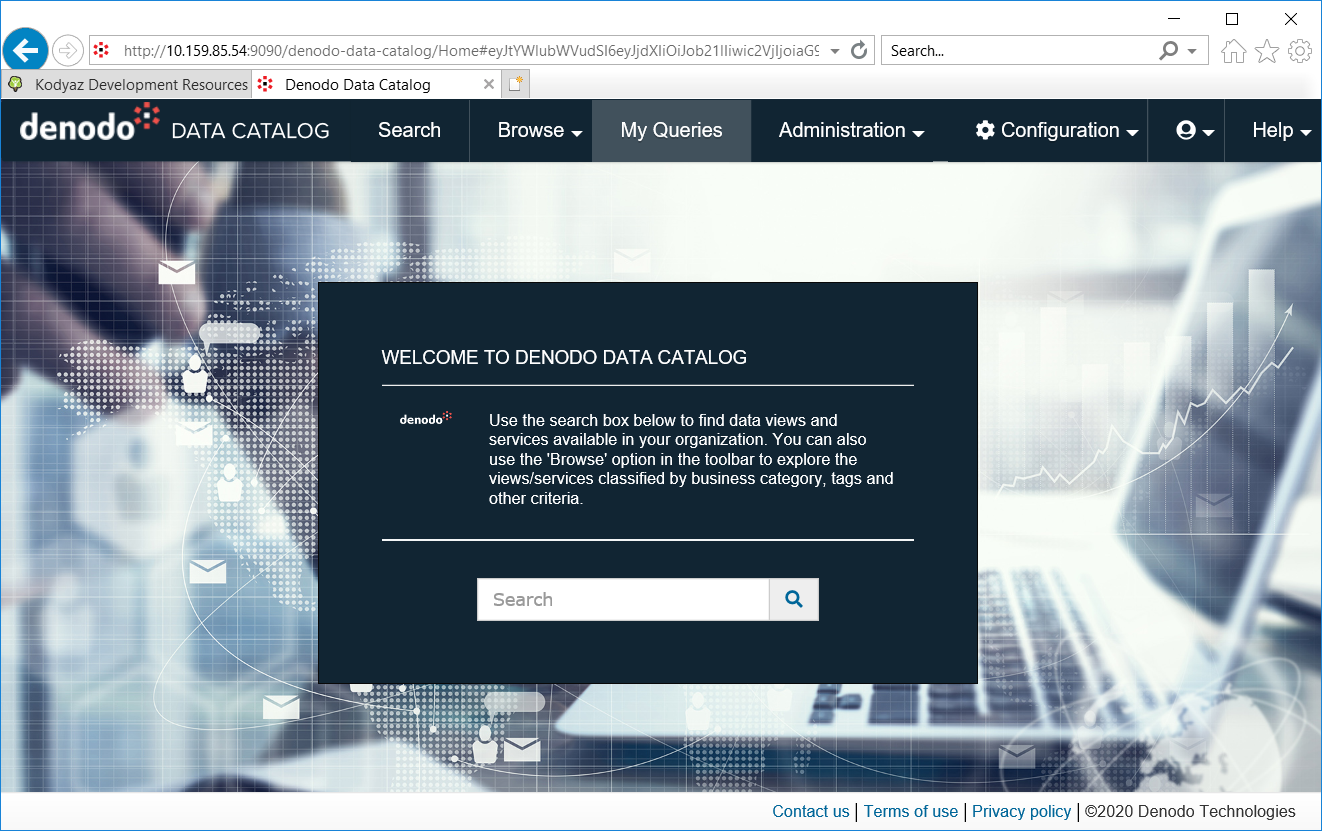Click the Contact us link

coord(811,811)
